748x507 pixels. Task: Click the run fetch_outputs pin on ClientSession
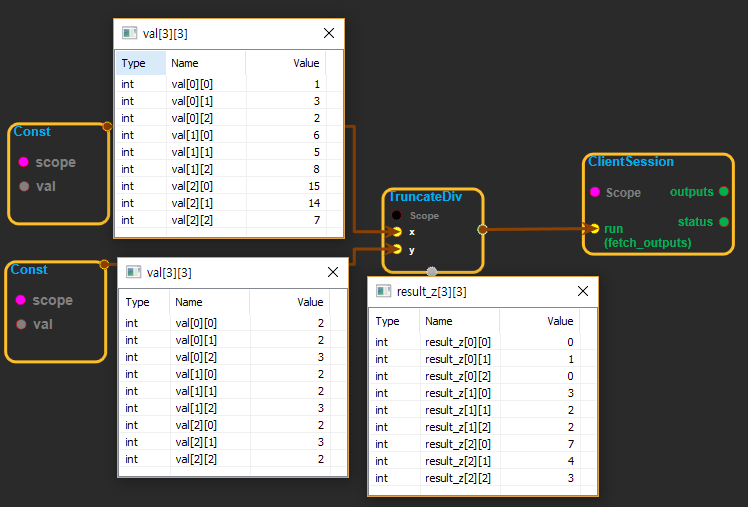click(594, 229)
